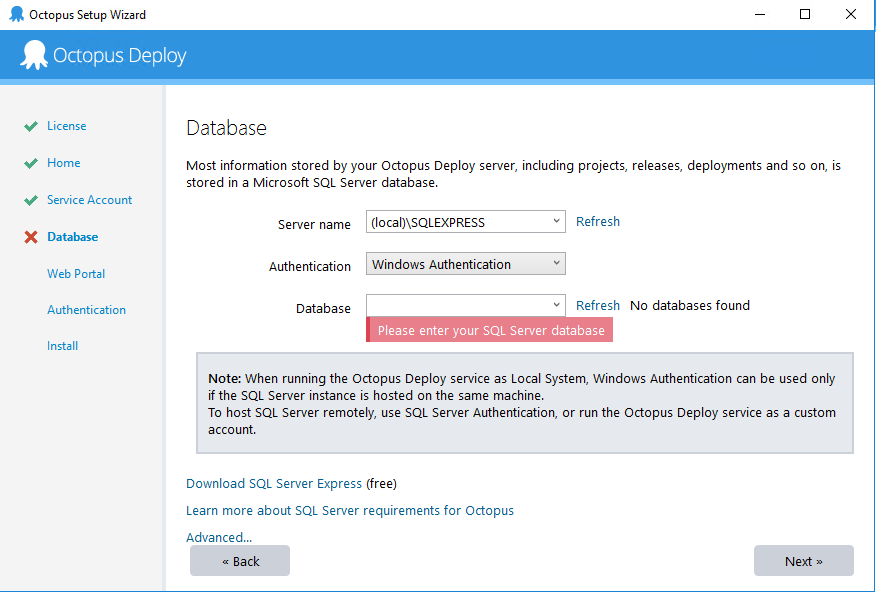Screen dimensions: 876x592
Task: Expand the Authentication dropdown
Action: [x=465, y=264]
